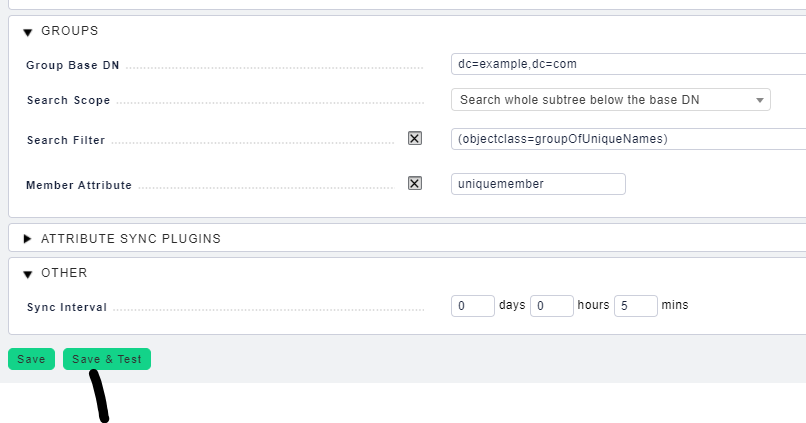Click the ATTRIBUTE SYNC PLUGINS heading text
Screen dimensions: 806x423
tap(131, 238)
